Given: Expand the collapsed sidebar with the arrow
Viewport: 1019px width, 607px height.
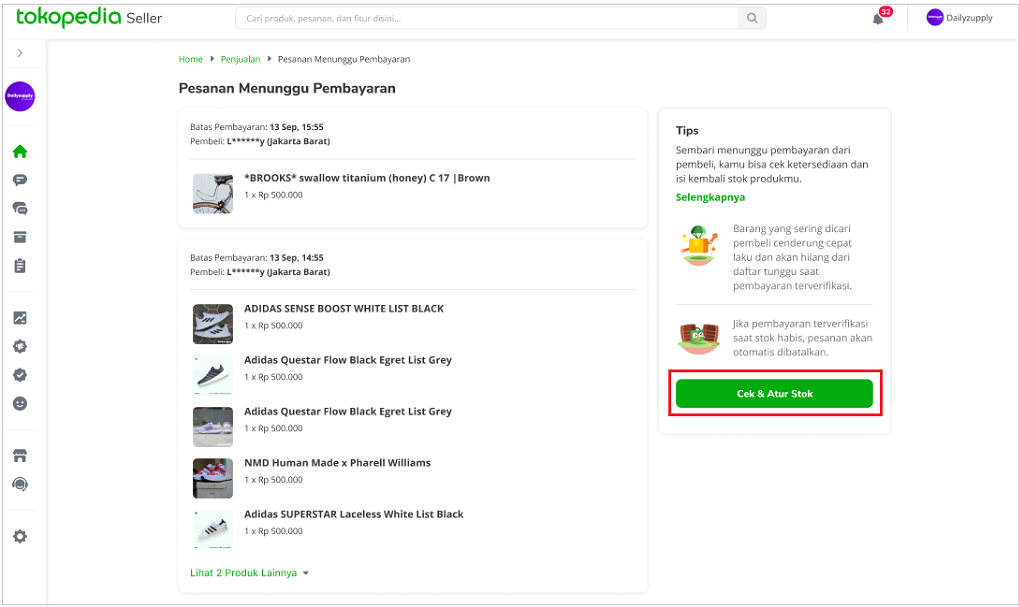Looking at the screenshot, I should click(x=20, y=53).
